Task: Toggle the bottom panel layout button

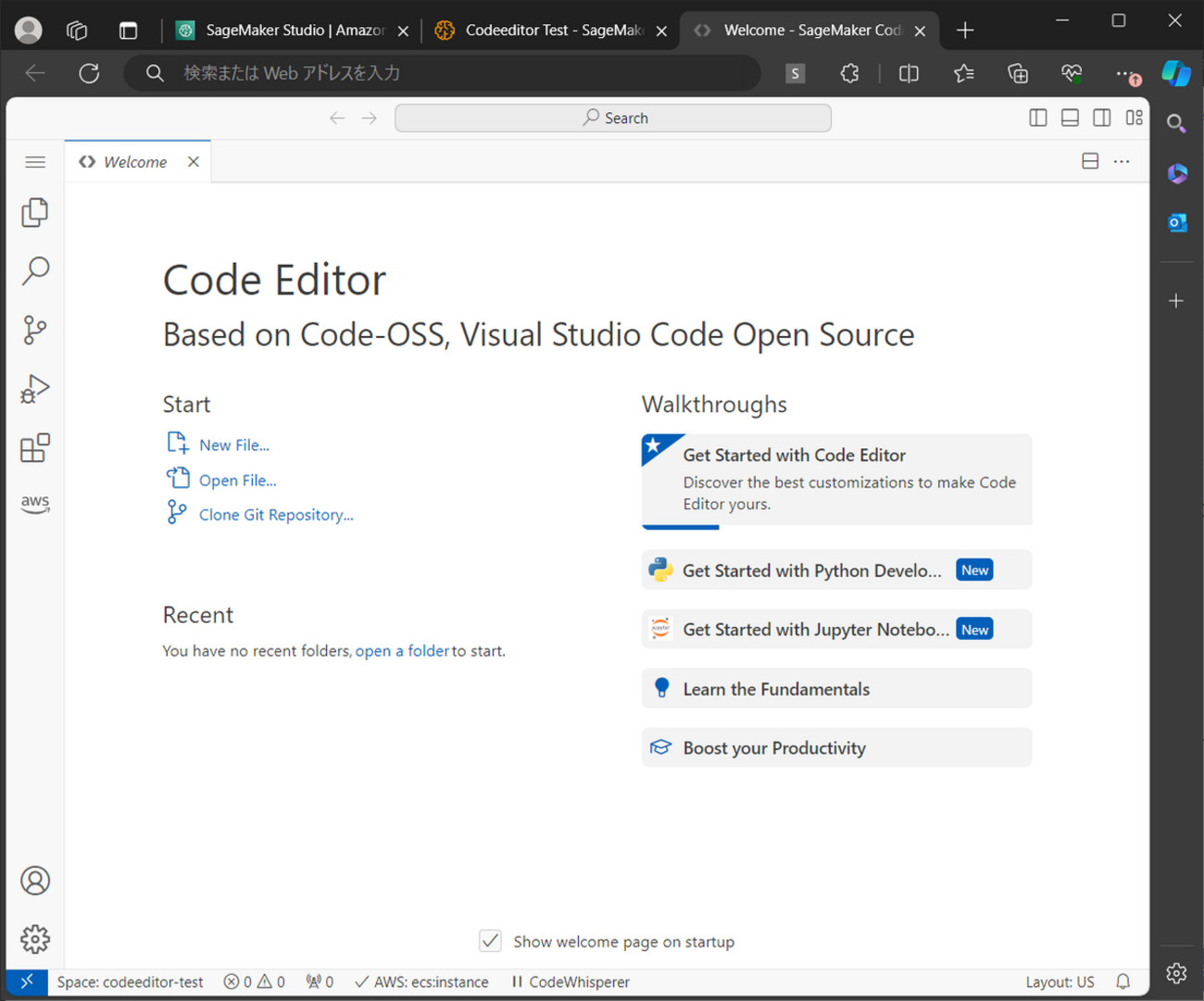Action: (1070, 118)
